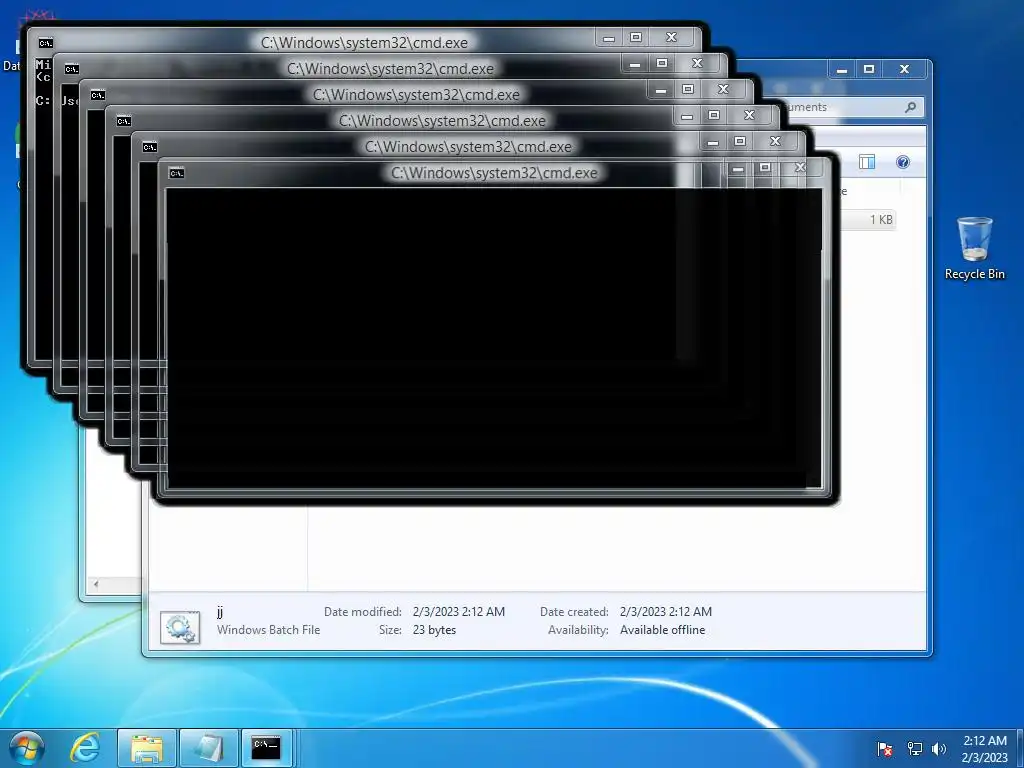This screenshot has height=768, width=1024.
Task: Select the '1 KB' size cell in Explorer
Action: click(881, 220)
